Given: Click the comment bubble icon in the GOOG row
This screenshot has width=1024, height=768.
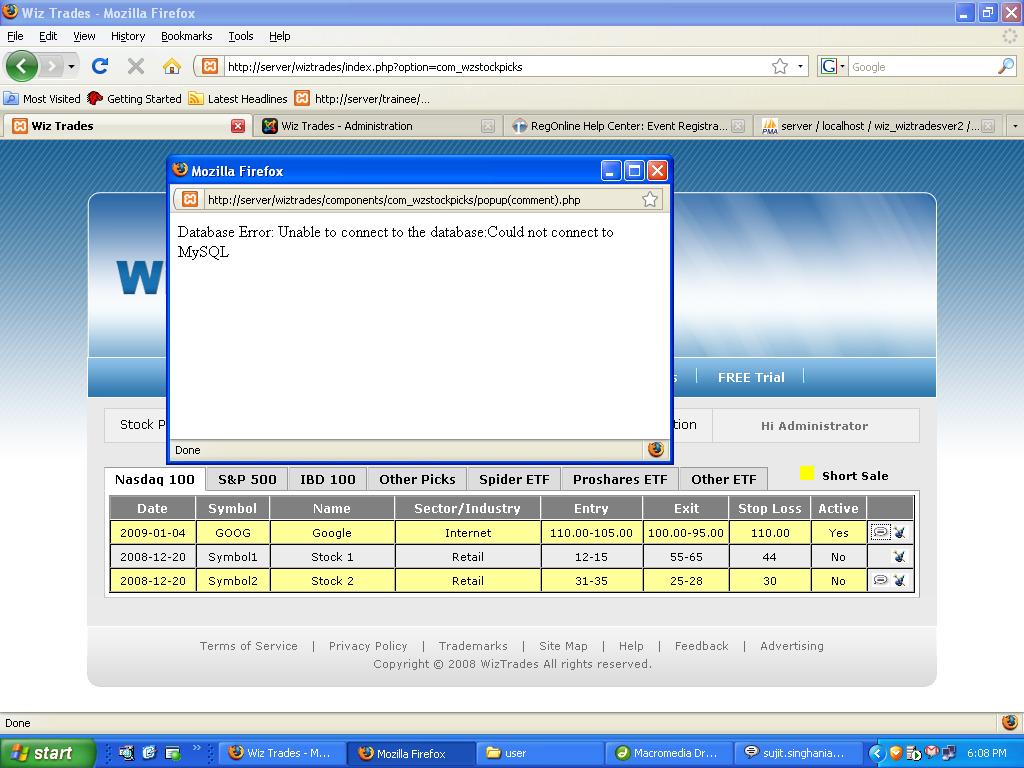Looking at the screenshot, I should coord(880,533).
